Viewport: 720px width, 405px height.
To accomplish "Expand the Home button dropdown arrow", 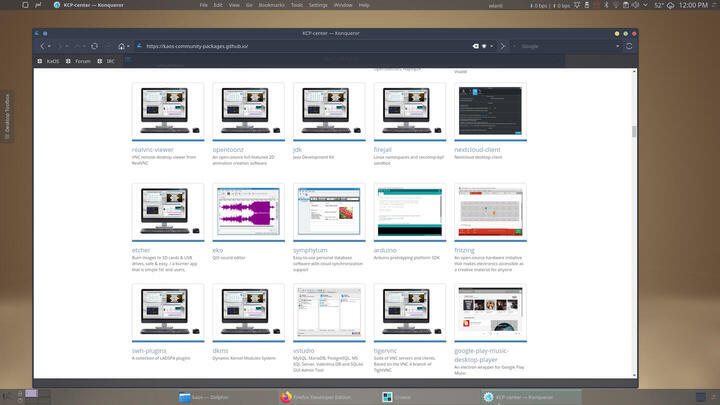I will coord(128,46).
